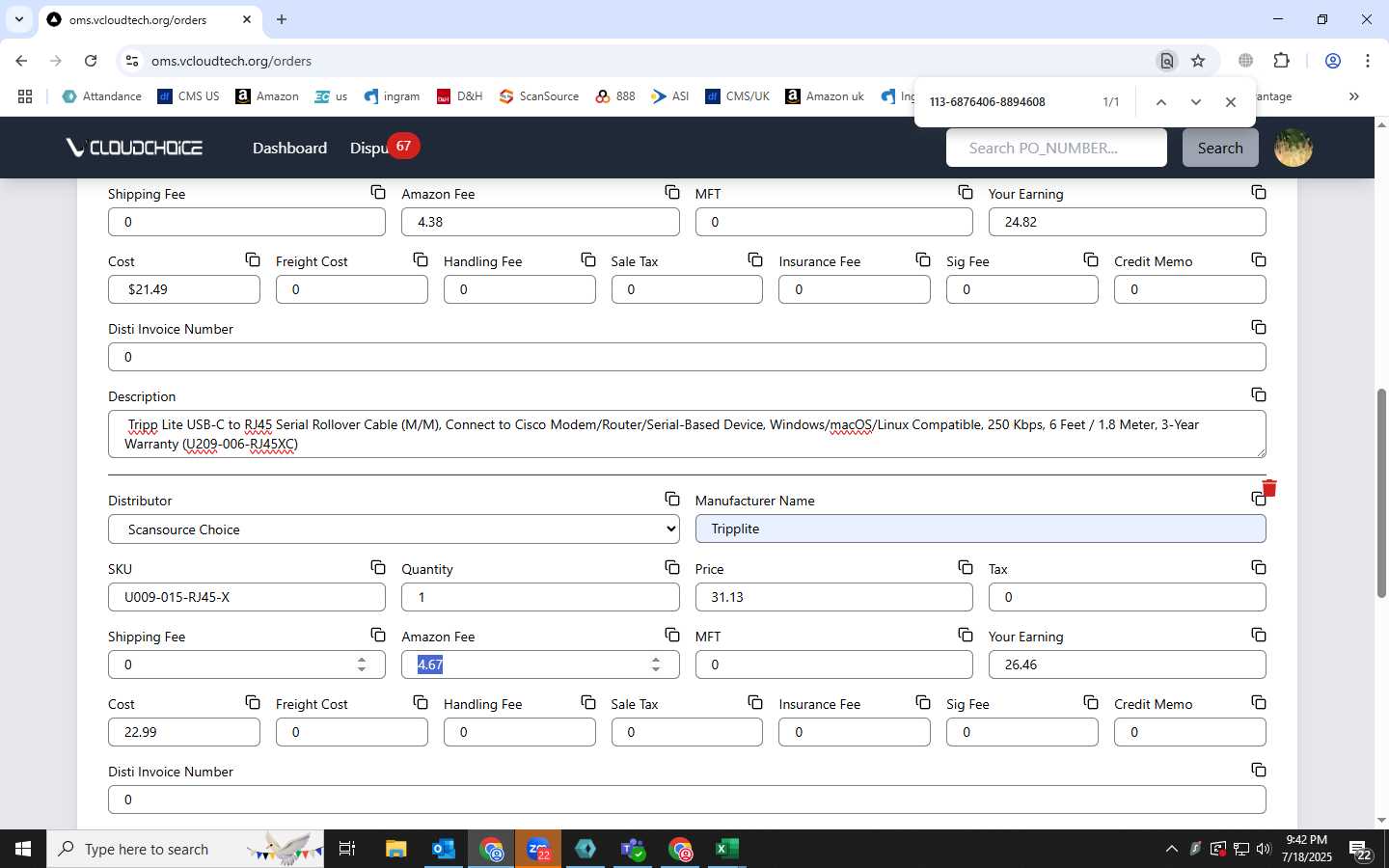This screenshot has width=1389, height=868.
Task: Open the Chrome extensions menu
Action: pos(1282,61)
